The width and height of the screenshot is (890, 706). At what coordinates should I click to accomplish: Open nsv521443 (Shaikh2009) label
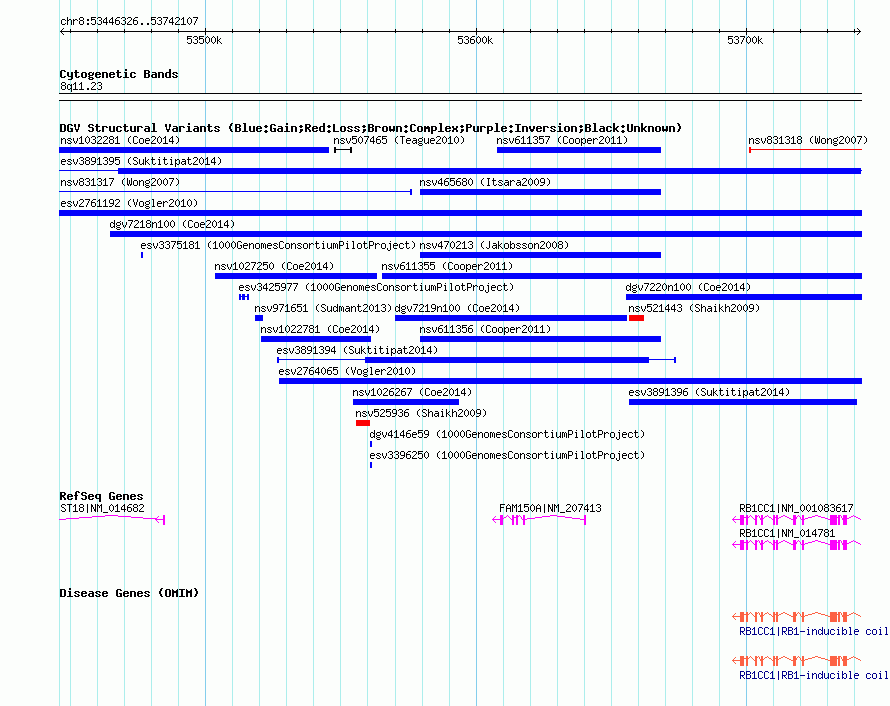(694, 308)
